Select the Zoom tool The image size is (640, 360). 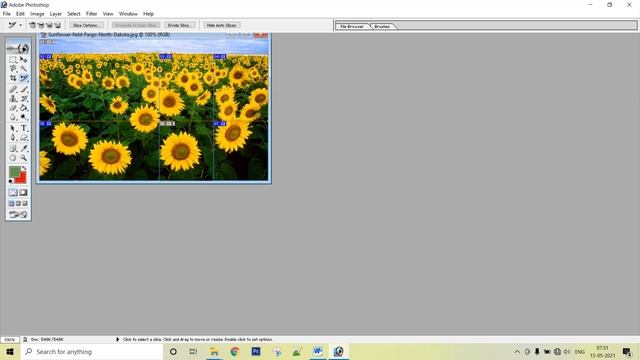click(24, 158)
